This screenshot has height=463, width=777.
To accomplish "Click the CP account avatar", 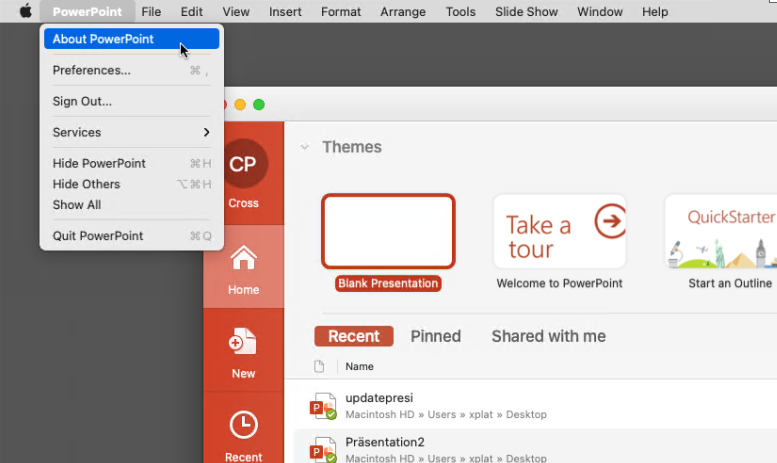I will [243, 165].
